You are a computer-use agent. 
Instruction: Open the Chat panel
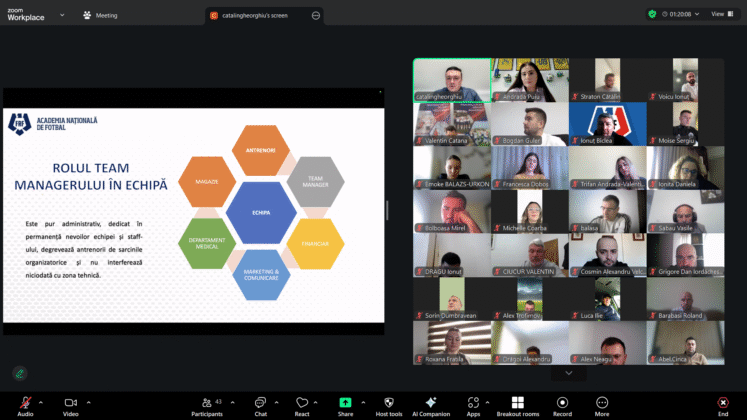click(260, 403)
